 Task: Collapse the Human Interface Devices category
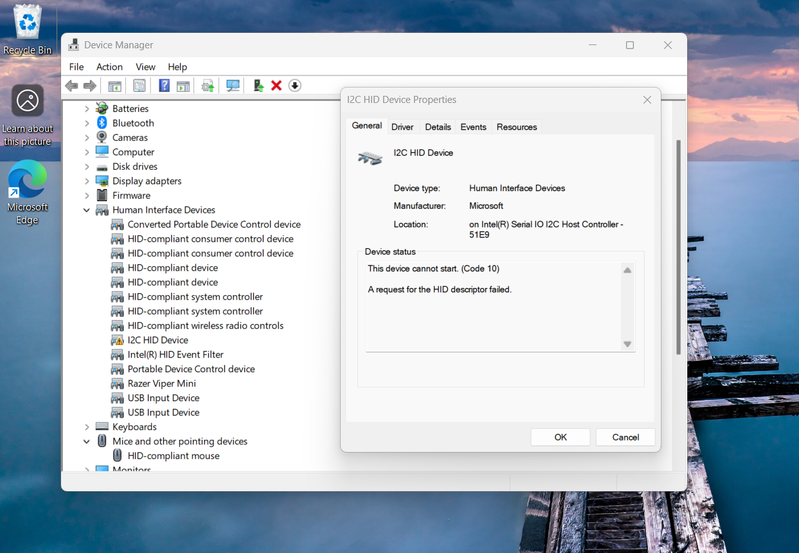(87, 210)
